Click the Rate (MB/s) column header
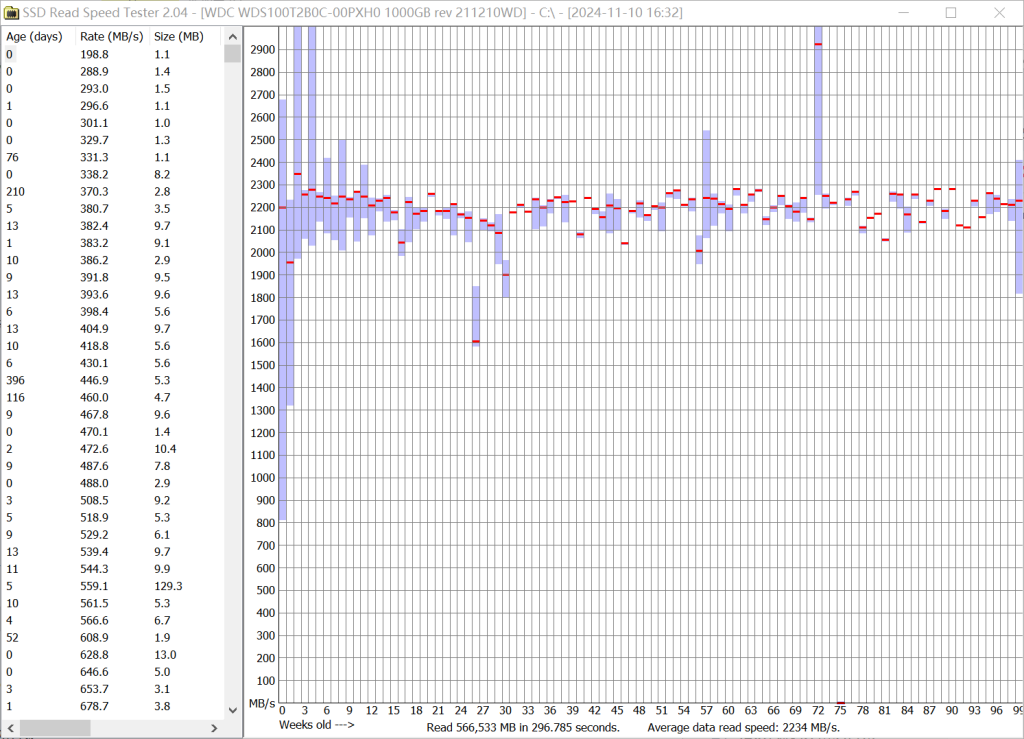This screenshot has height=739, width=1024. click(112, 37)
